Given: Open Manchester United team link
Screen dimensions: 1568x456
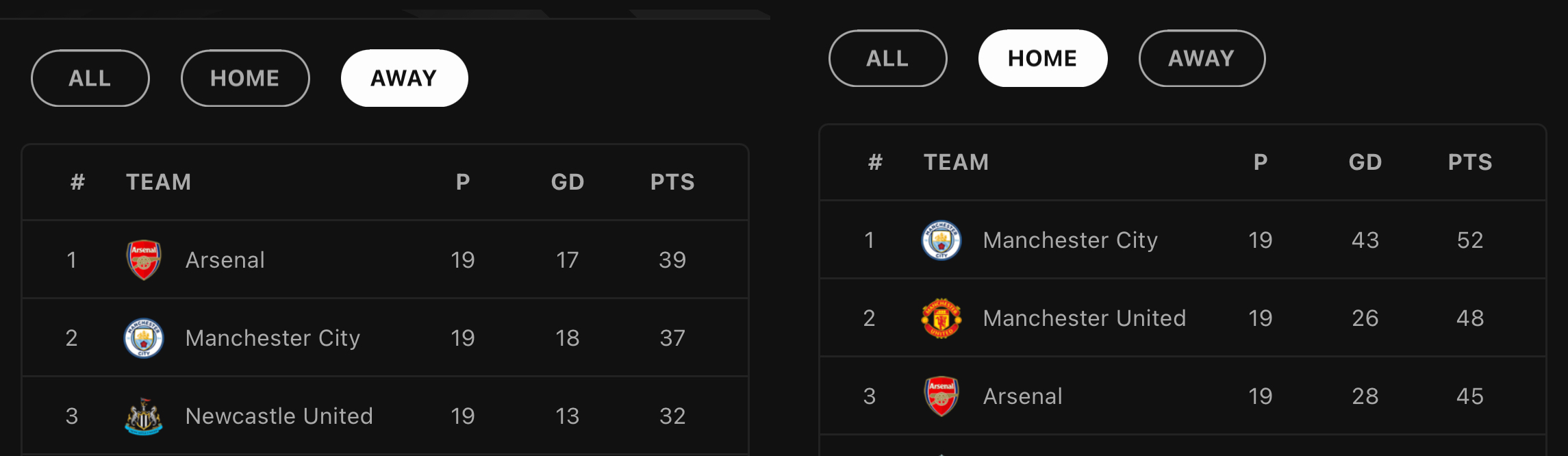Looking at the screenshot, I should 1085,318.
